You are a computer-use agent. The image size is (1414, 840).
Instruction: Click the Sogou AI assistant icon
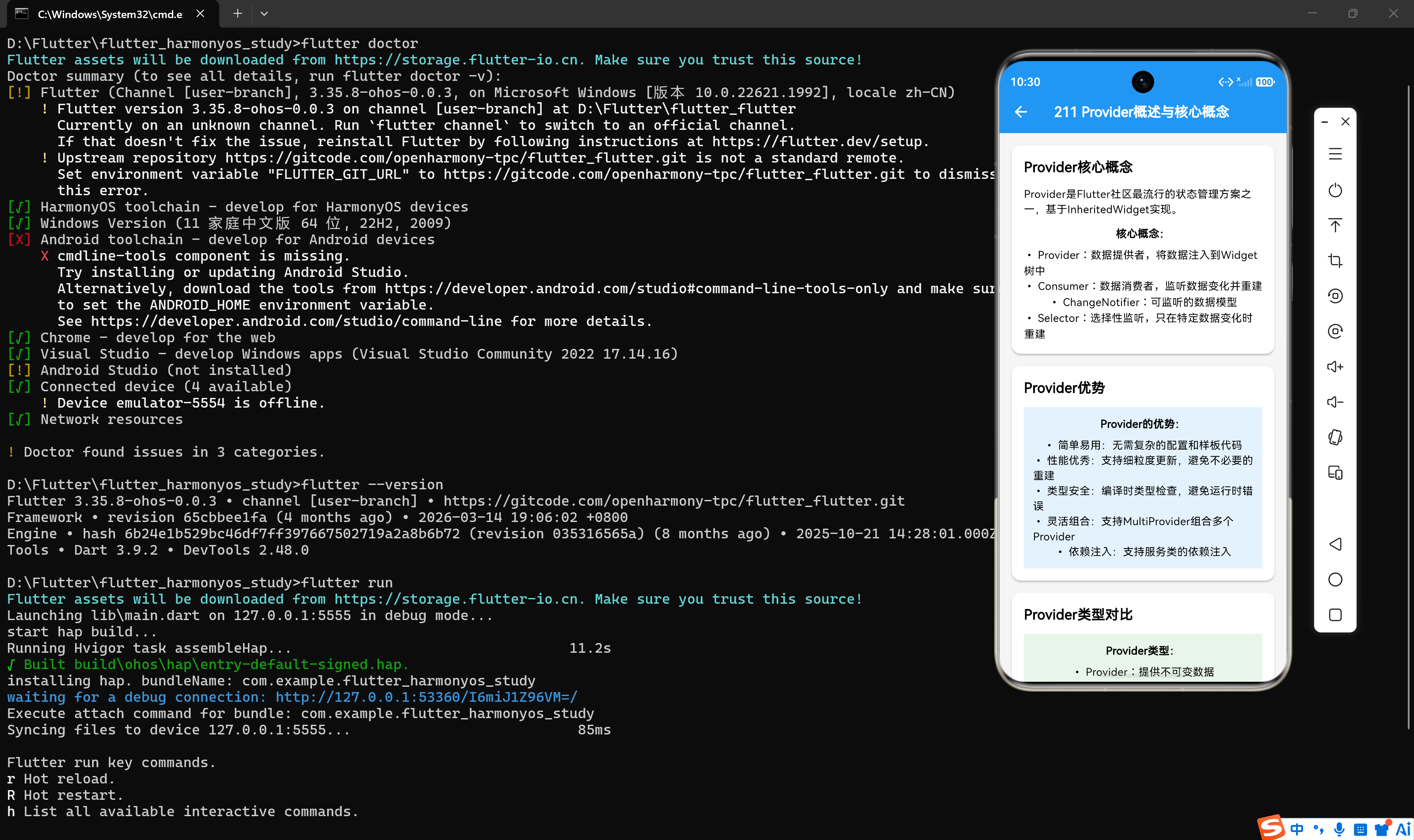pos(1403,829)
